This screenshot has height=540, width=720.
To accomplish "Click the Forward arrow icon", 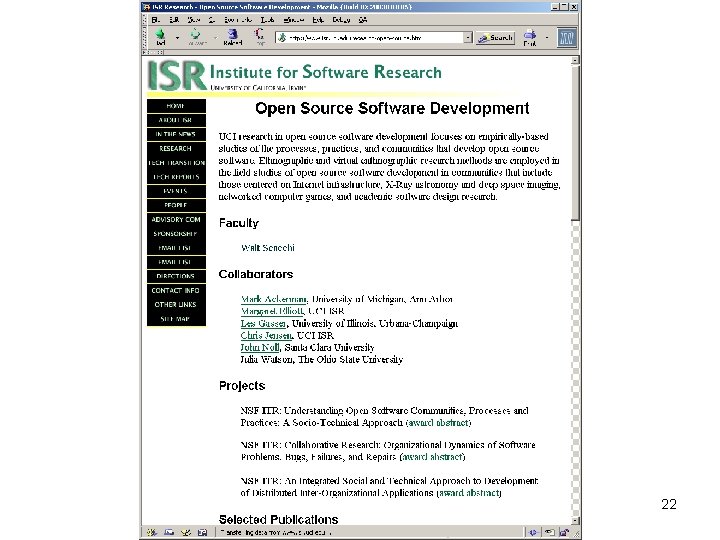I will coord(197,36).
